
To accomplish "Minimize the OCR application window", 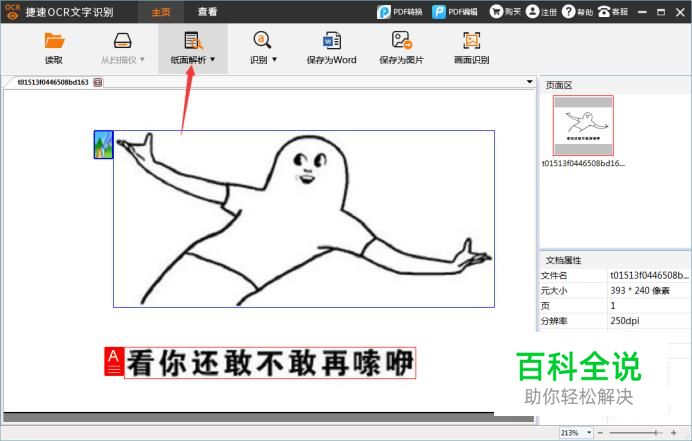I will pos(642,12).
